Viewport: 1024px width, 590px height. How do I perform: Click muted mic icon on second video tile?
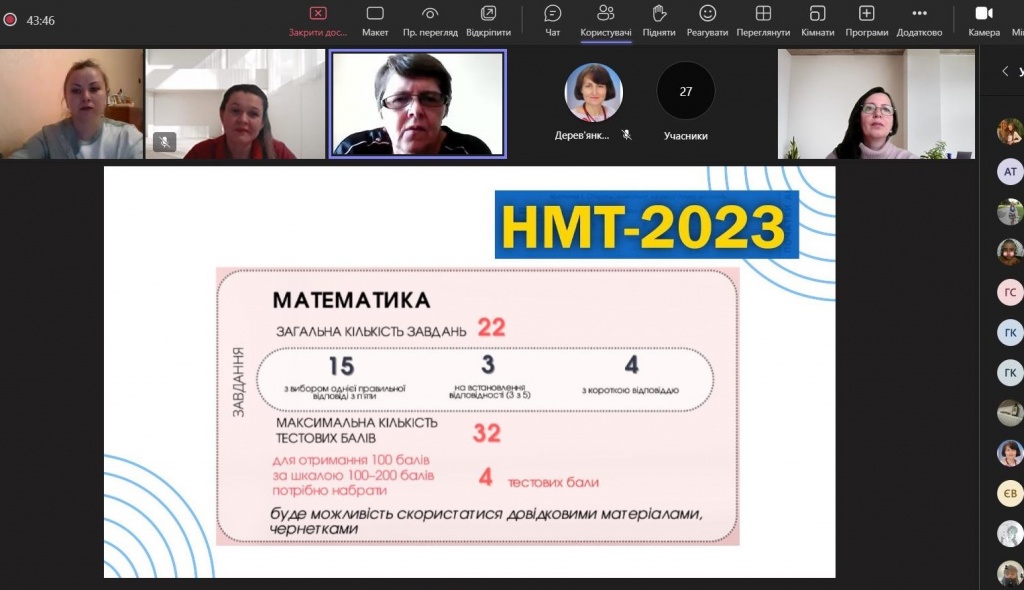(x=165, y=141)
